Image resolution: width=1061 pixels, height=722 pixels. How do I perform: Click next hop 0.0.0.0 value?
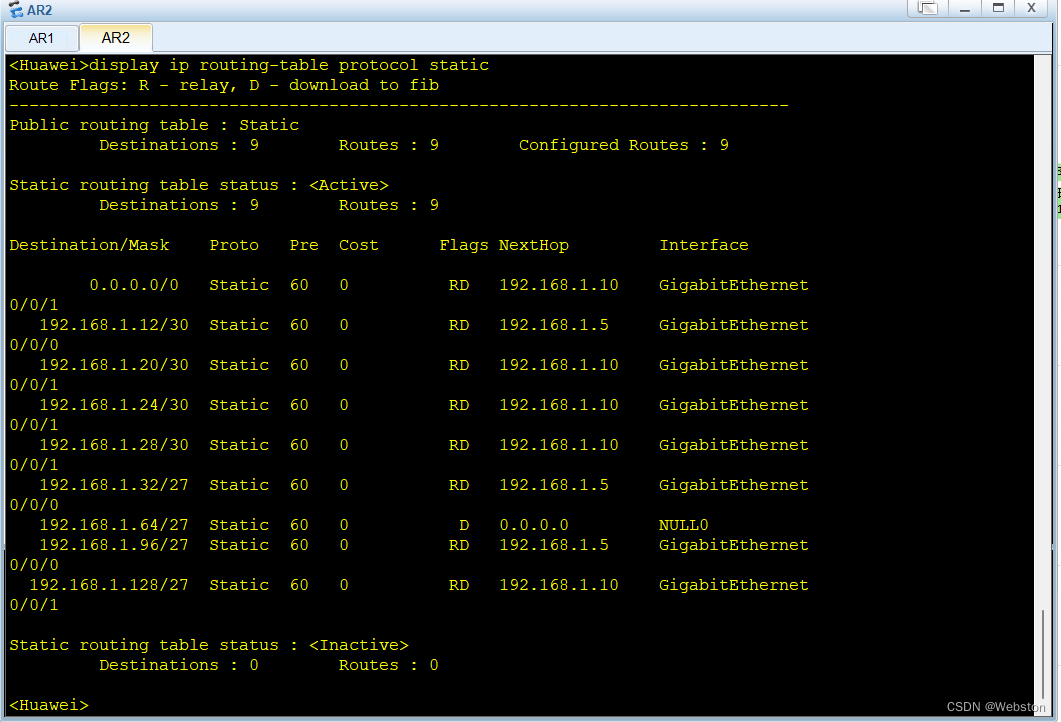click(534, 524)
